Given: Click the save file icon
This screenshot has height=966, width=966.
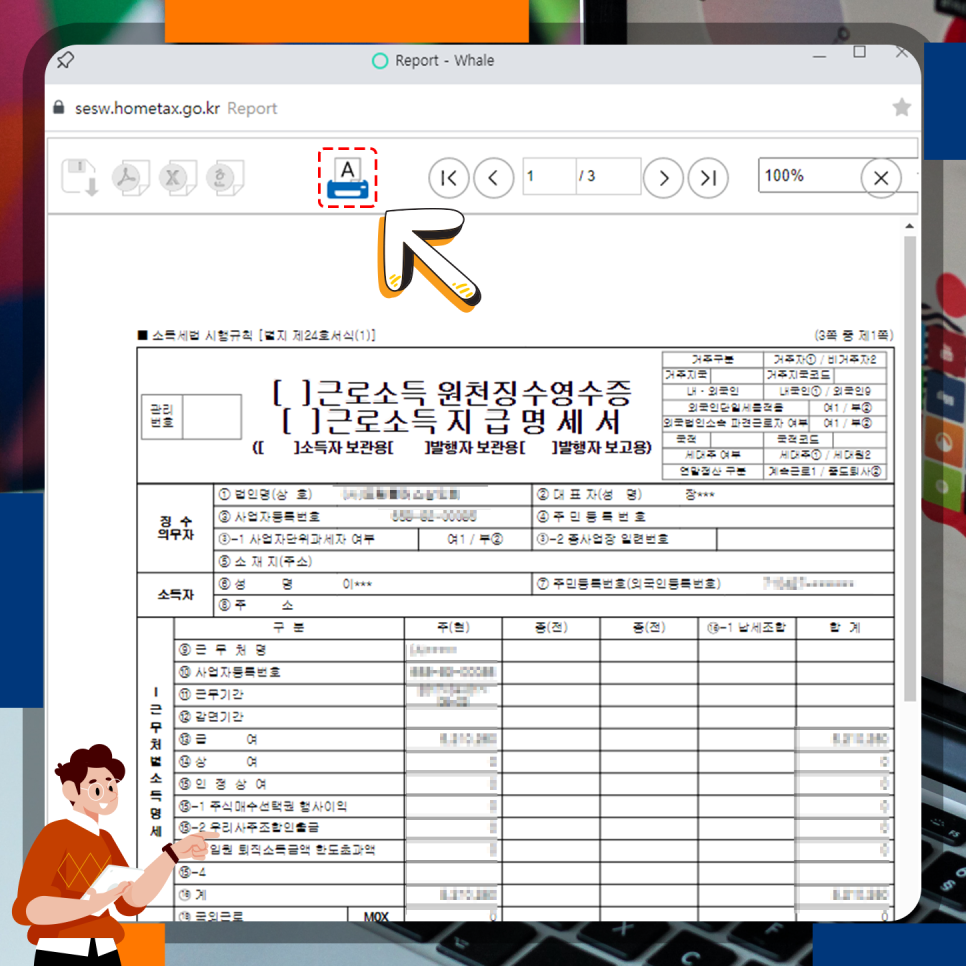Looking at the screenshot, I should tap(80, 177).
